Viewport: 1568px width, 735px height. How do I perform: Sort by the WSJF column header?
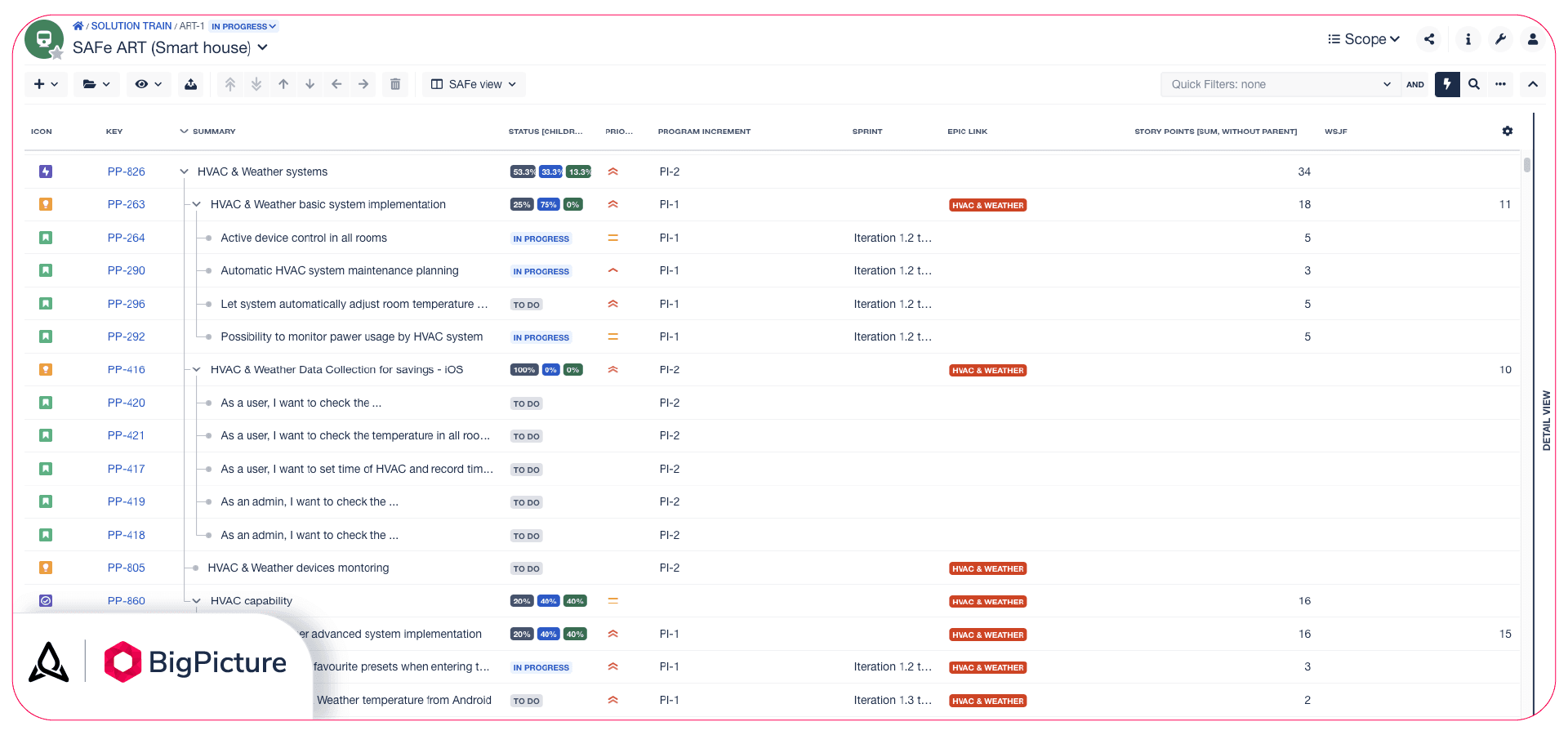[x=1335, y=131]
